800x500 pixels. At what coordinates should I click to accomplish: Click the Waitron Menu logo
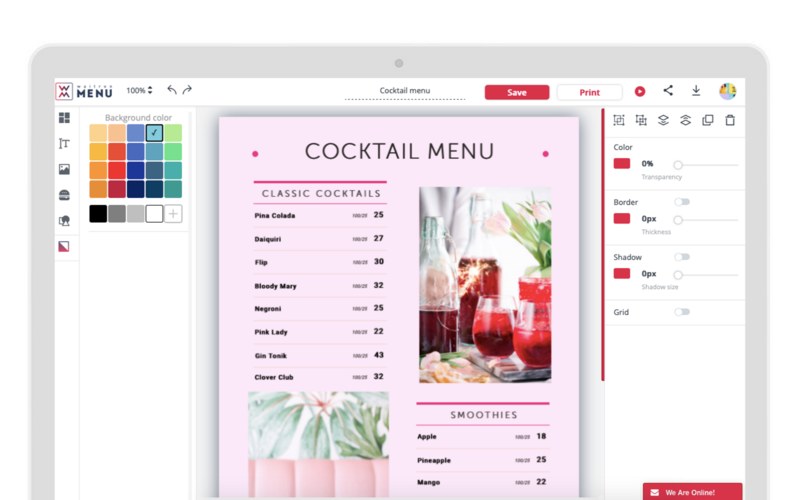pyautogui.click(x=84, y=91)
